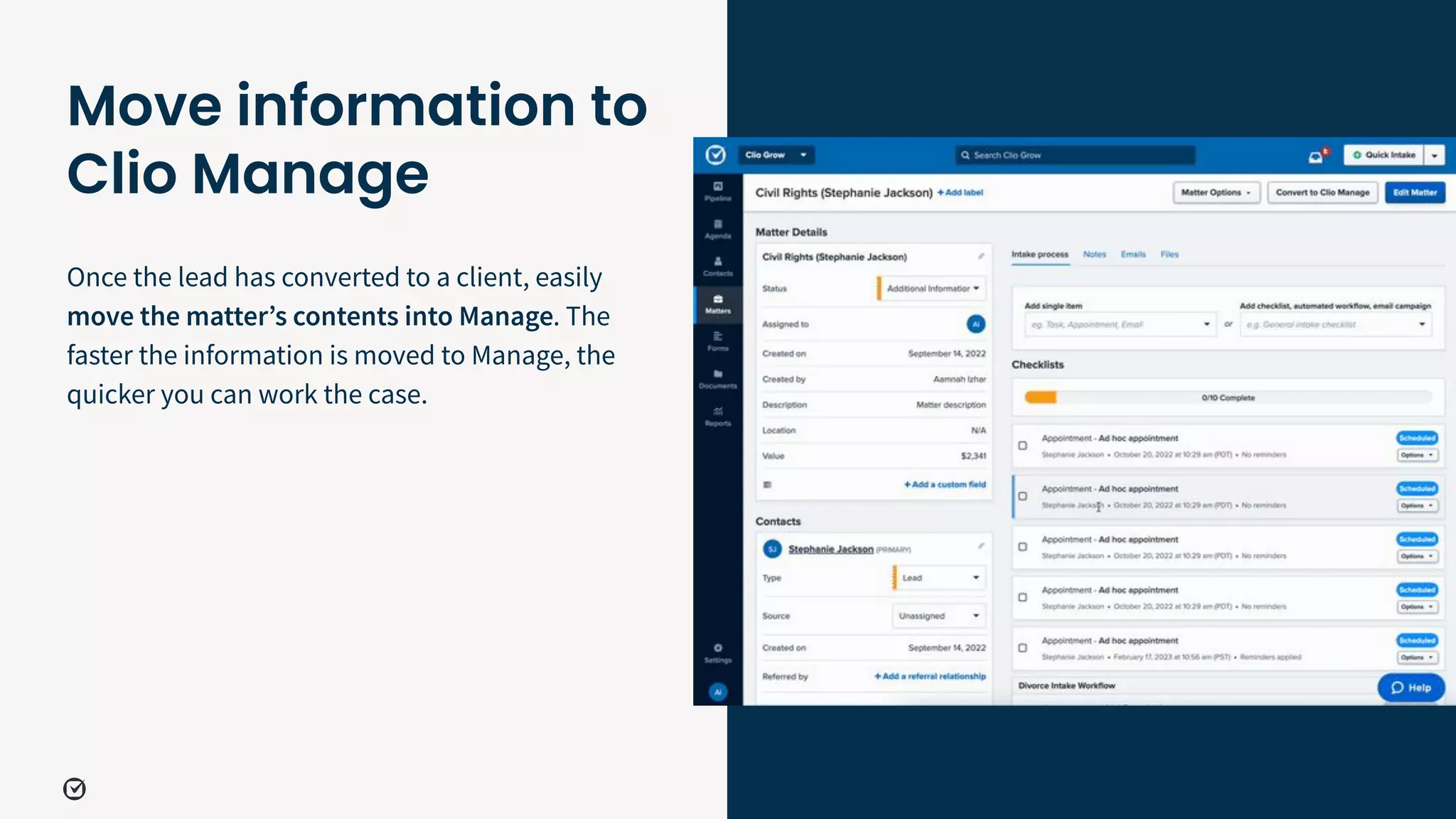Open the Add single item dropdown
Image resolution: width=1456 pixels, height=819 pixels.
coord(1120,324)
